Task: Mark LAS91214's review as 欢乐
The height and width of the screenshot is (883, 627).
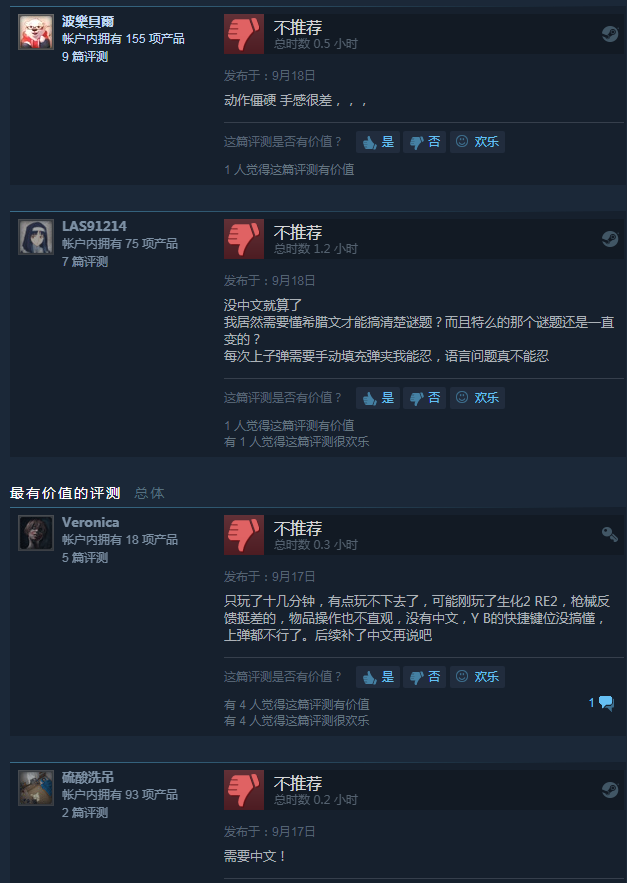Action: click(x=477, y=398)
